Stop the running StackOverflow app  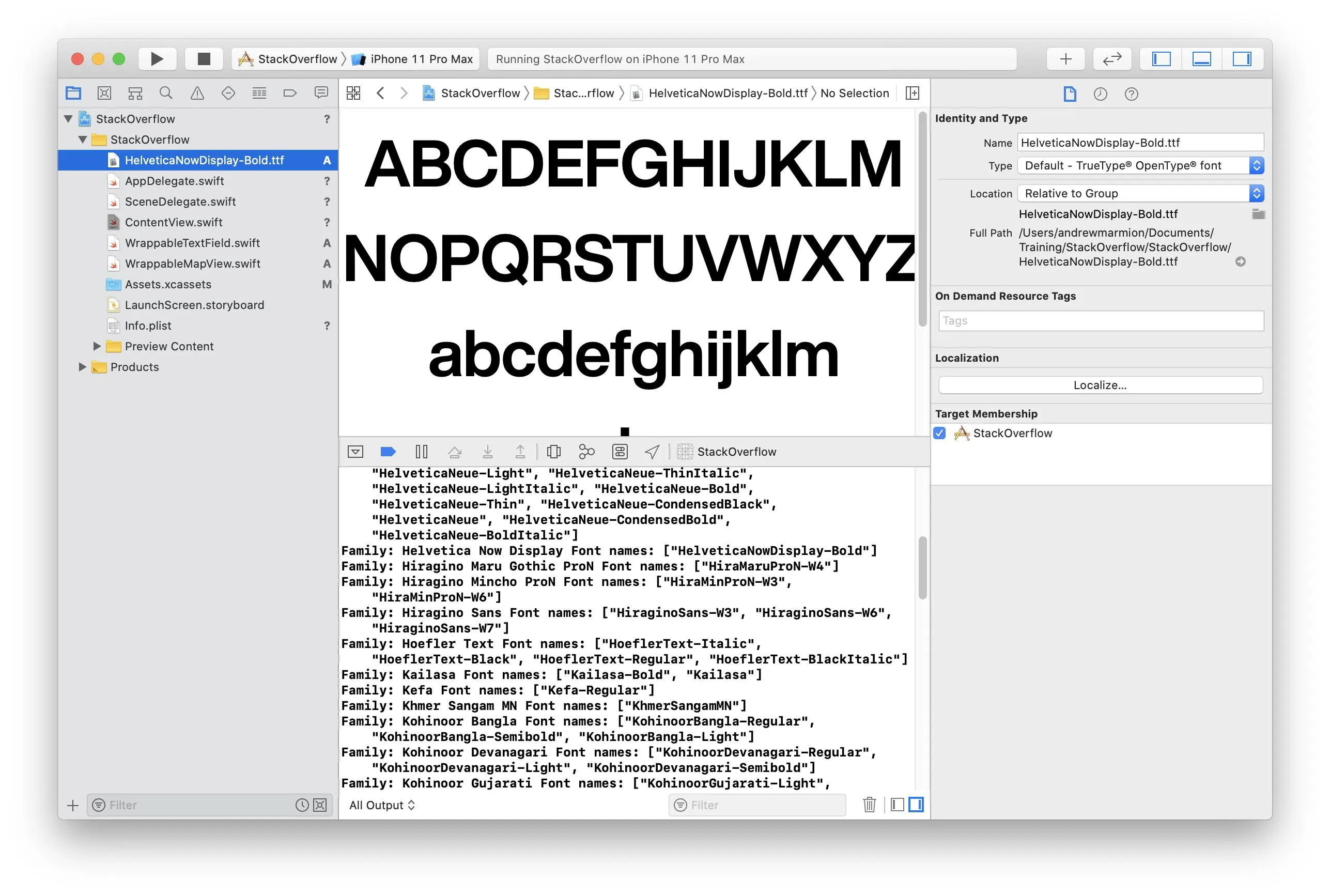[x=204, y=59]
